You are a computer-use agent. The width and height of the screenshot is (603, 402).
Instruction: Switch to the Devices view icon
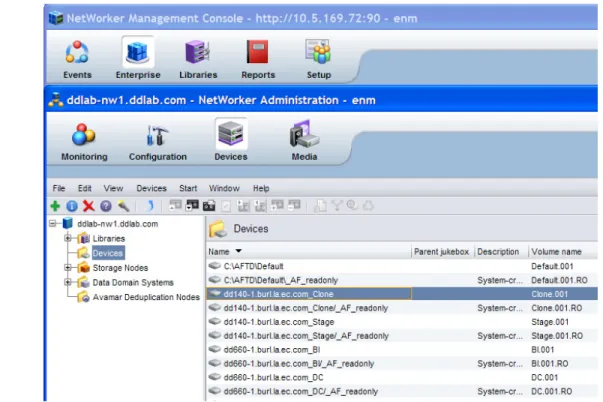pyautogui.click(x=231, y=134)
